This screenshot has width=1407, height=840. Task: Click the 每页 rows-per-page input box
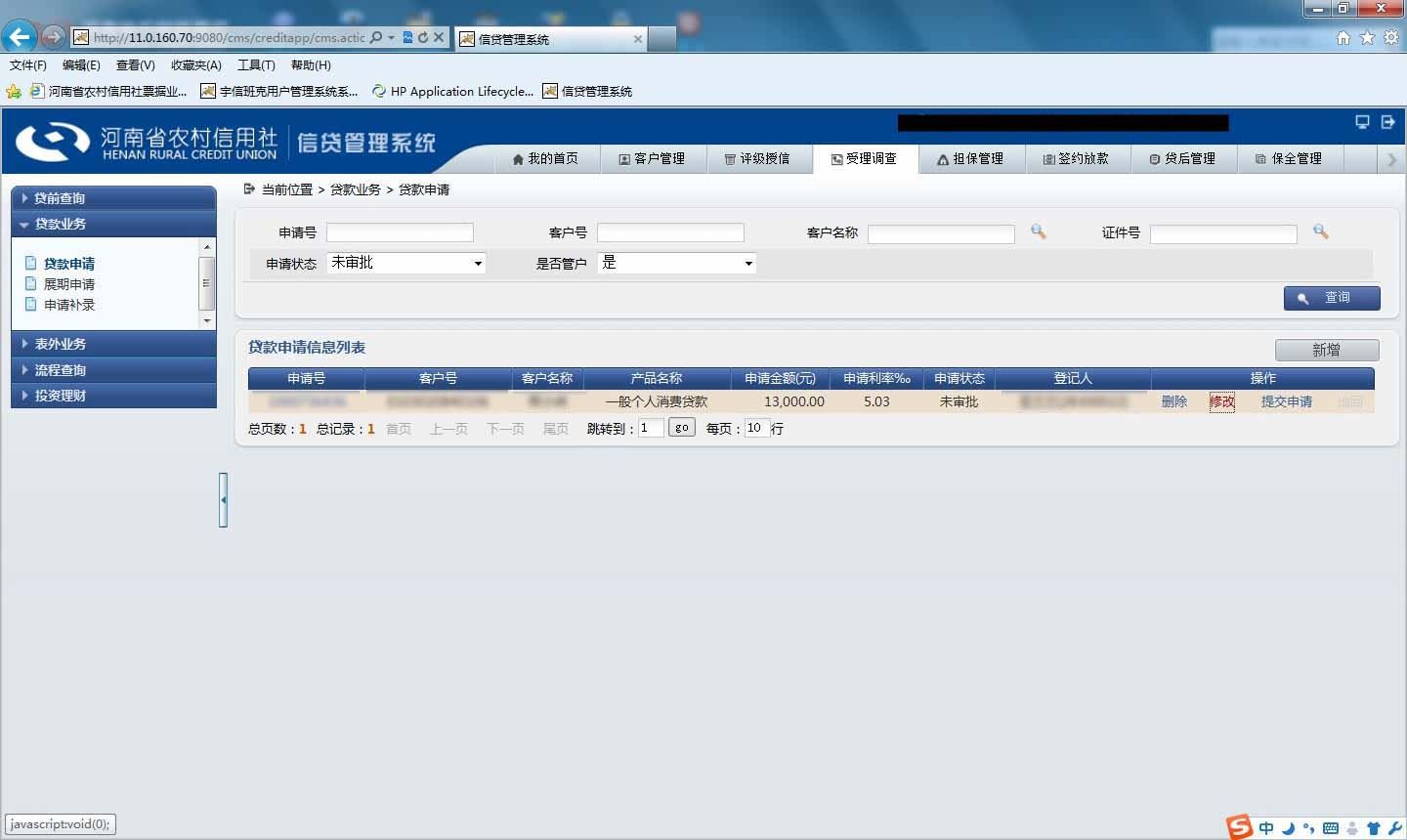click(x=756, y=428)
